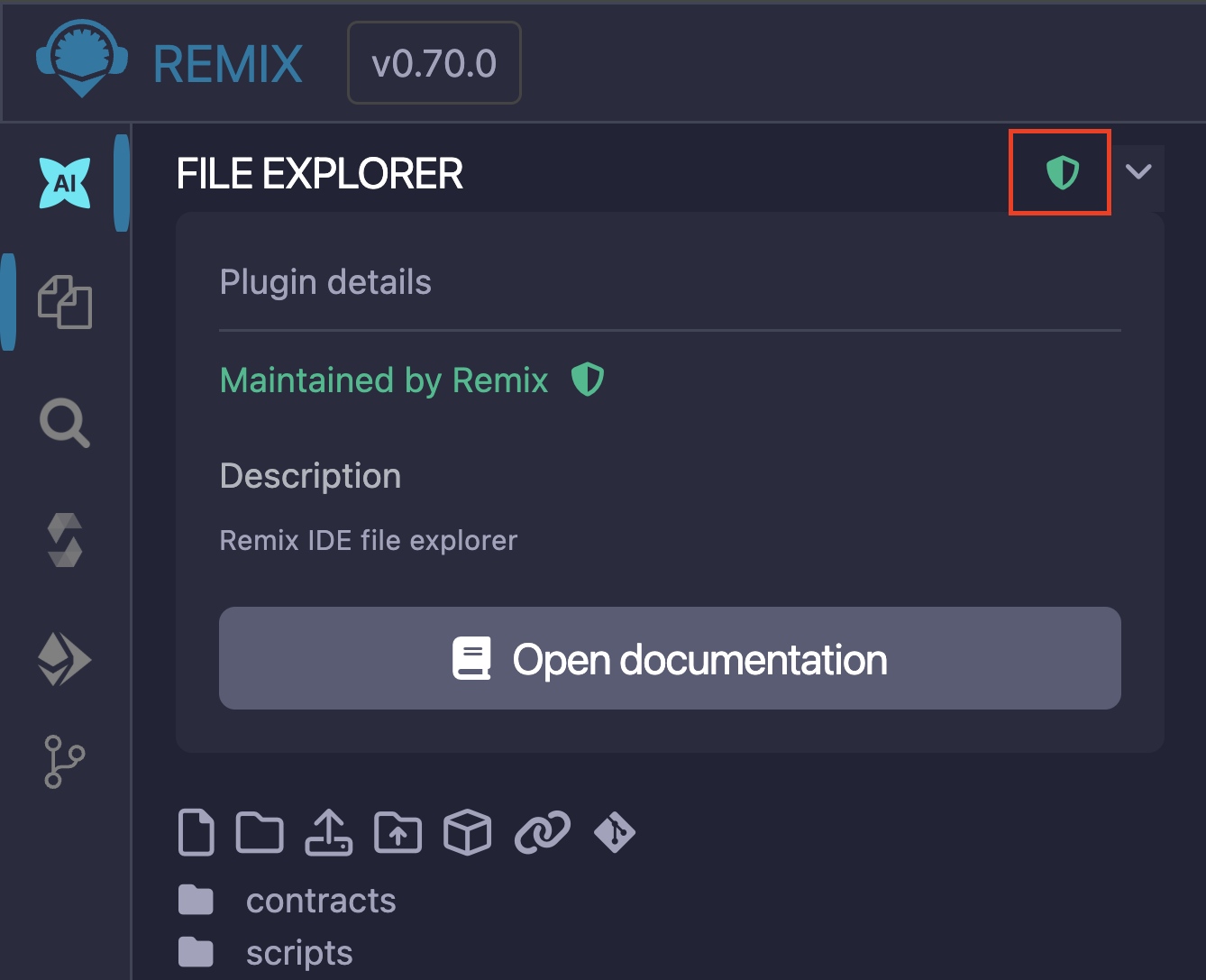Click the Remix logo icon

pos(82,59)
